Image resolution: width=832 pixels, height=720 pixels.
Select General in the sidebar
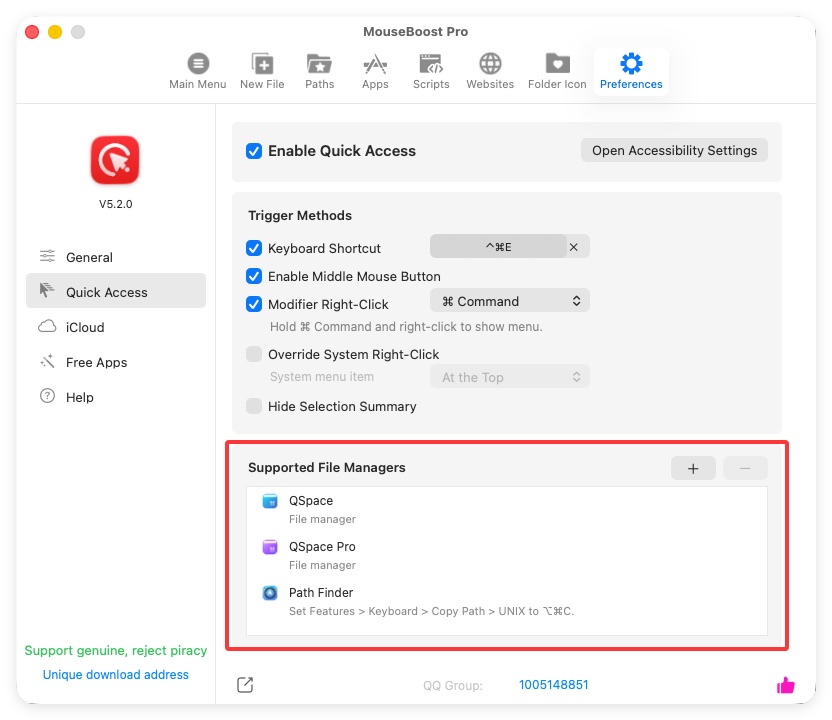click(x=116, y=257)
